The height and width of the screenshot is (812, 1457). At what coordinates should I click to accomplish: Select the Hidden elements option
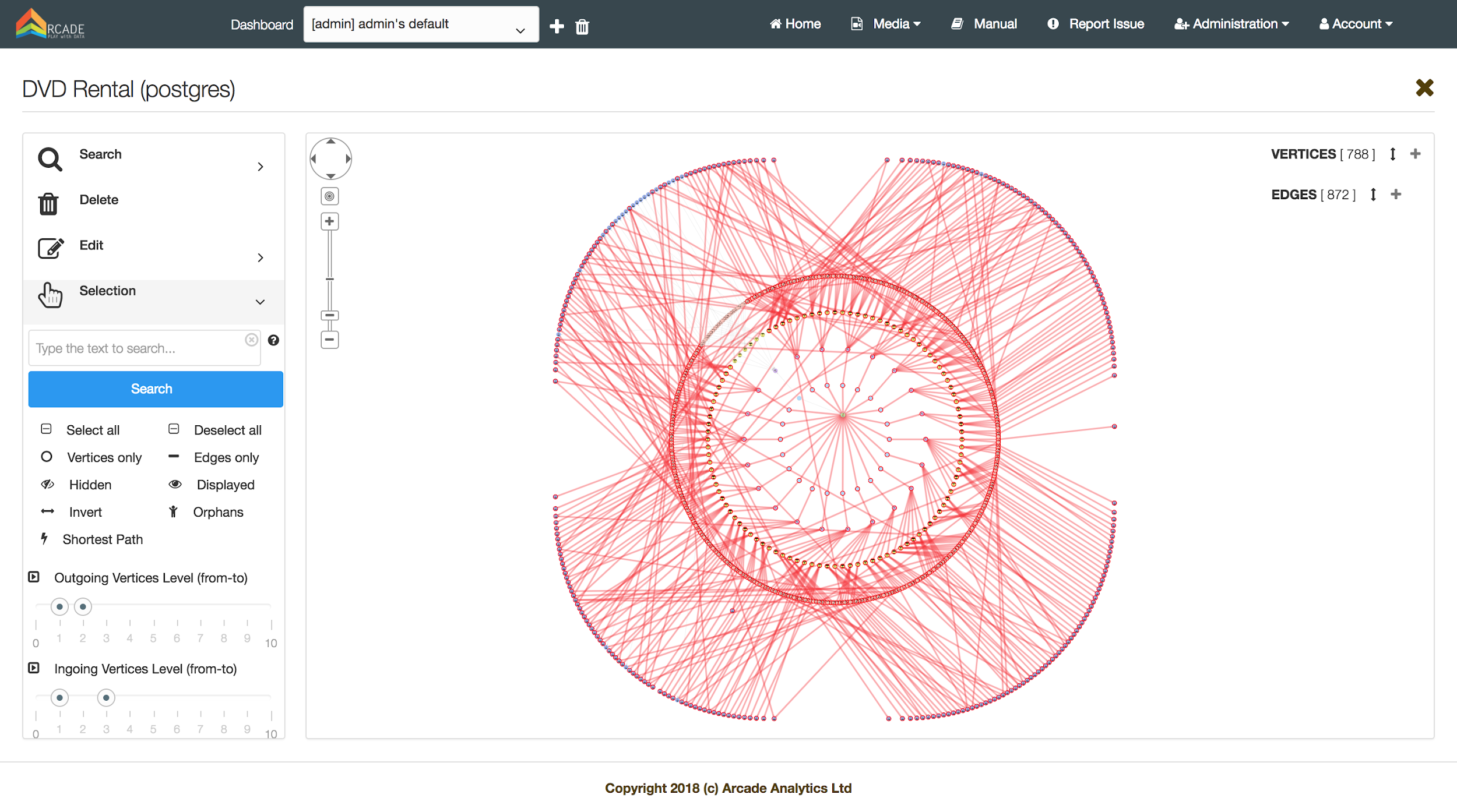(x=89, y=485)
